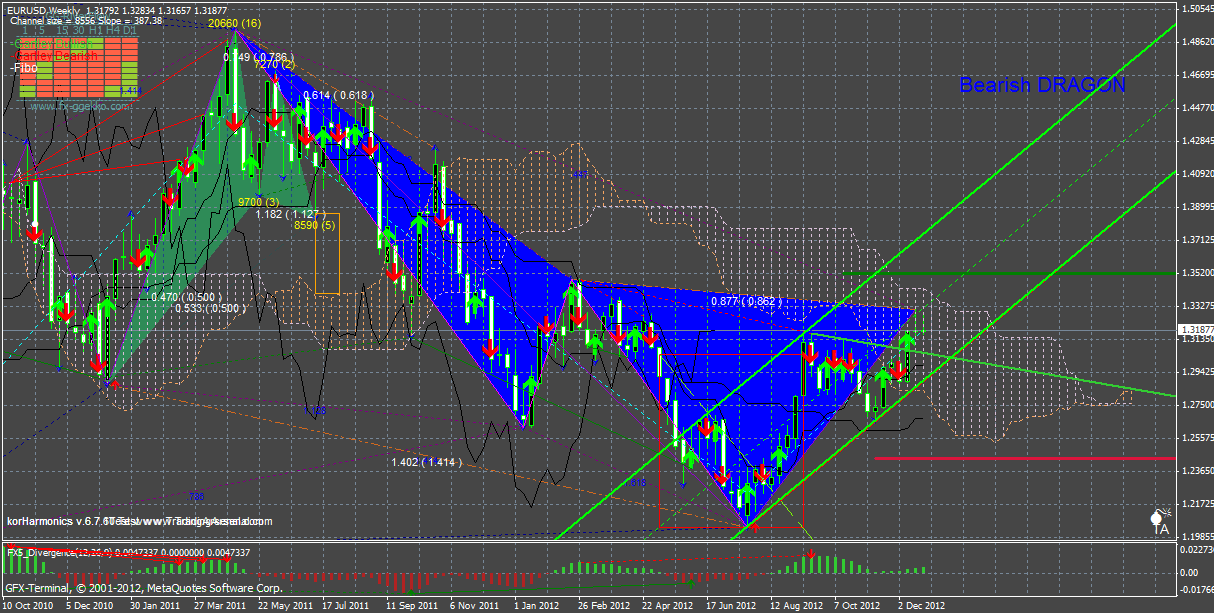This screenshot has width=1214, height=613.
Task: Click the Channel size and Slope readout
Action: click(86, 21)
